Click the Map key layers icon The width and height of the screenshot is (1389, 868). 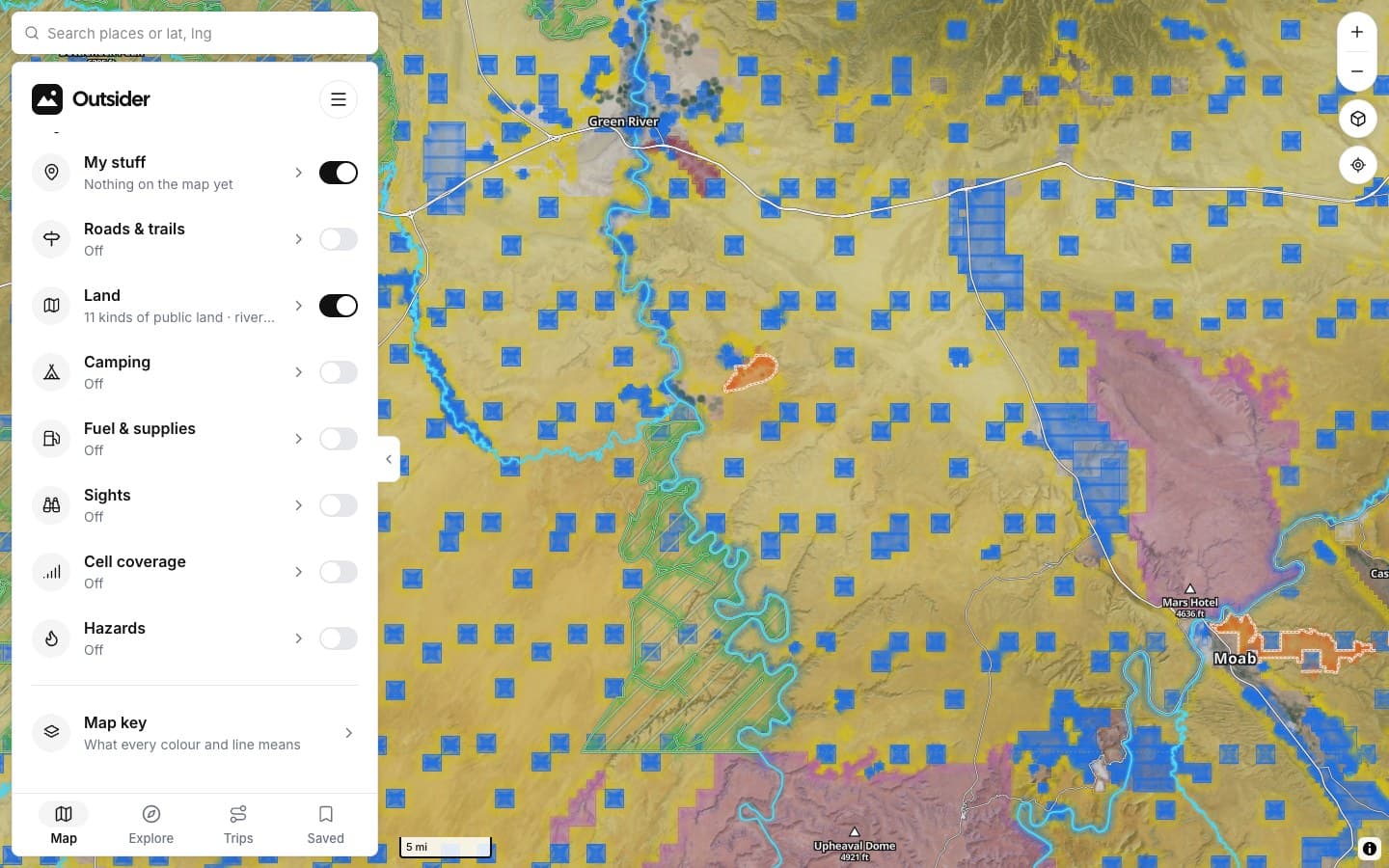[x=52, y=733]
